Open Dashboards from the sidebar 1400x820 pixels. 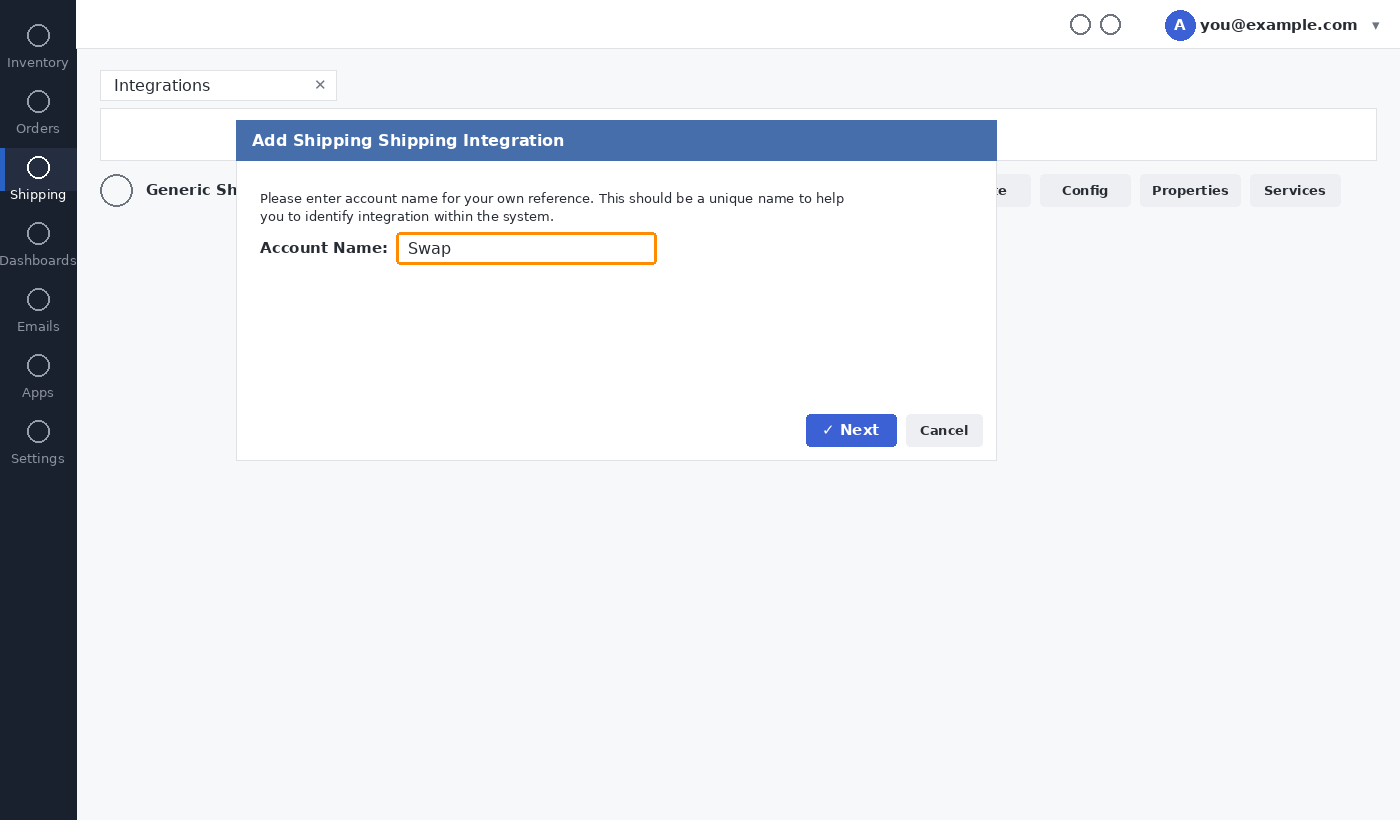[x=38, y=246]
